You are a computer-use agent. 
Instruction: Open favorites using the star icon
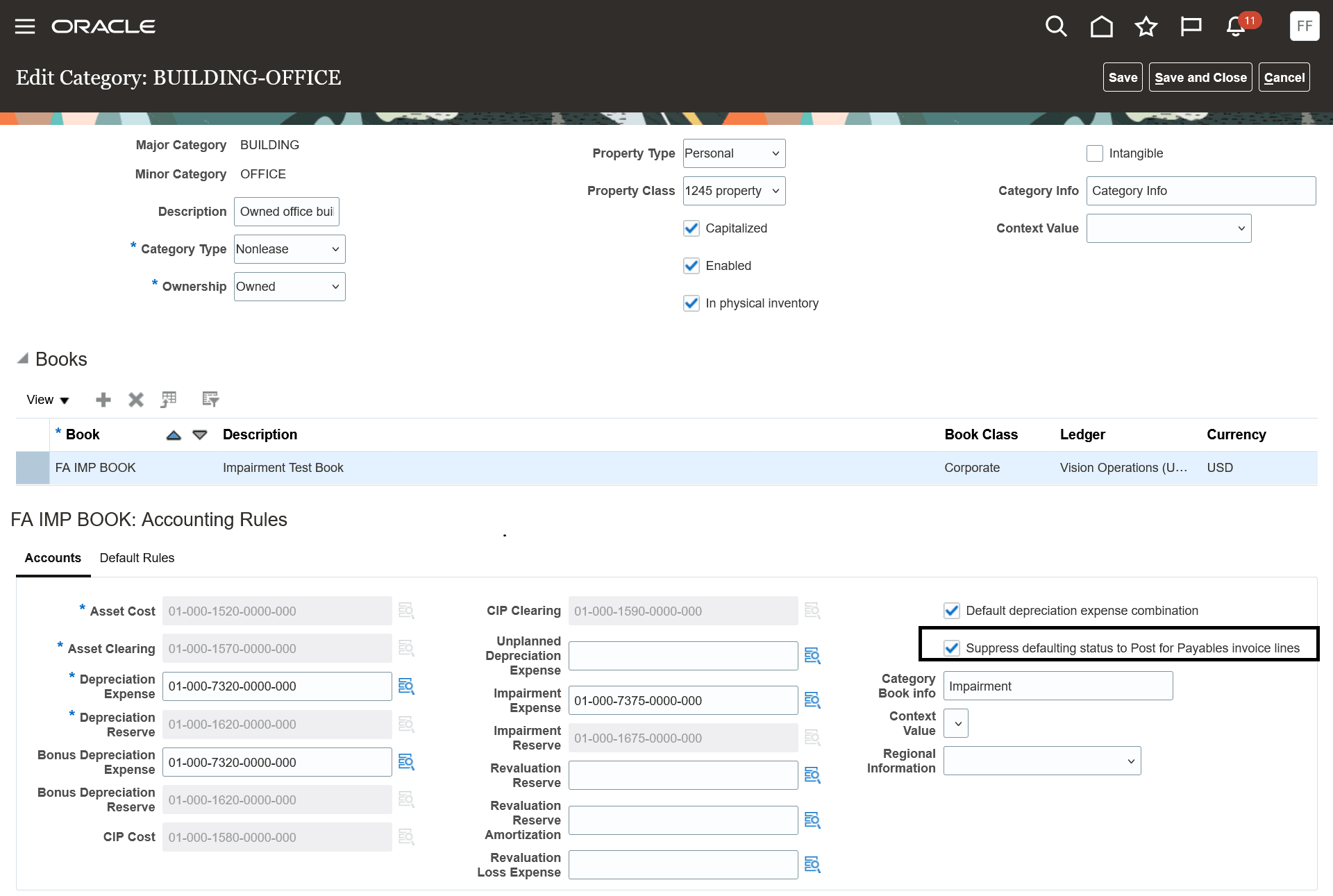(x=1146, y=26)
